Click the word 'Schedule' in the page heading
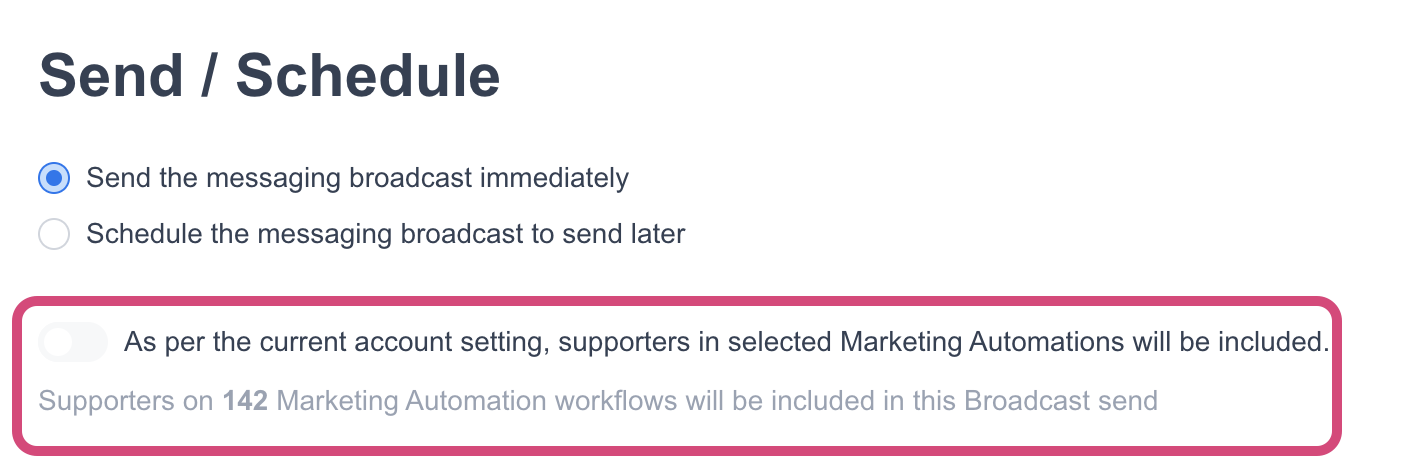 pos(368,76)
